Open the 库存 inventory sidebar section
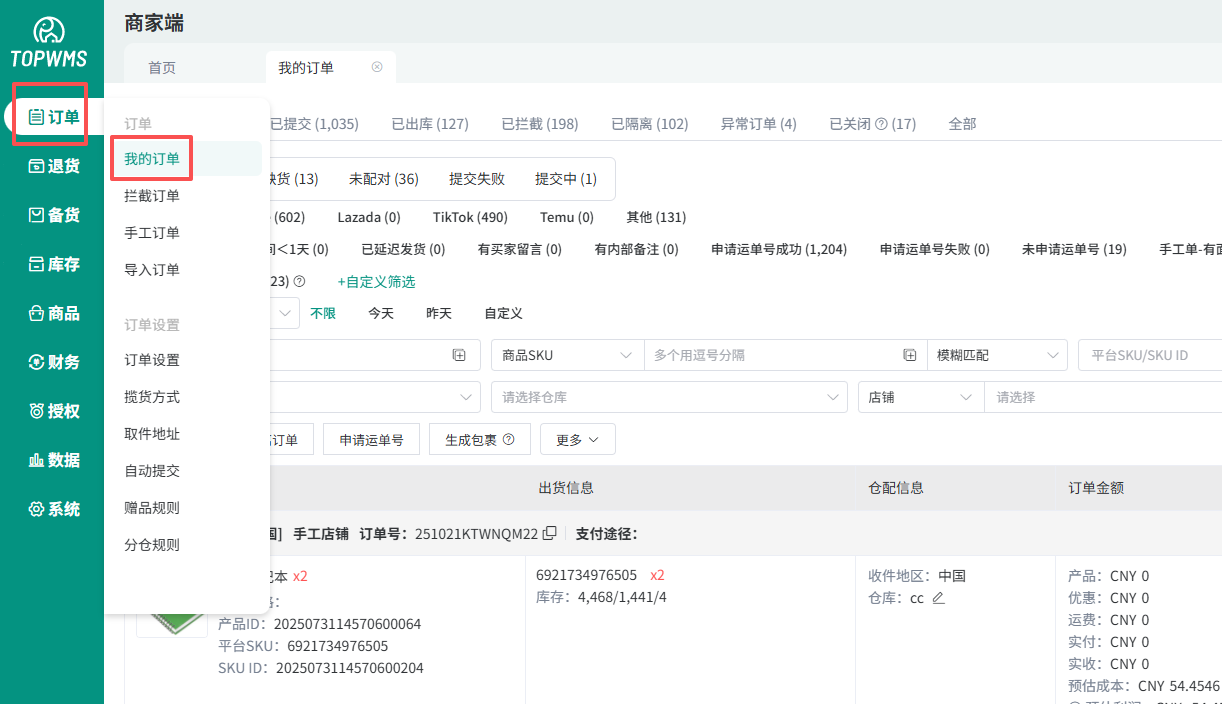 [53, 264]
